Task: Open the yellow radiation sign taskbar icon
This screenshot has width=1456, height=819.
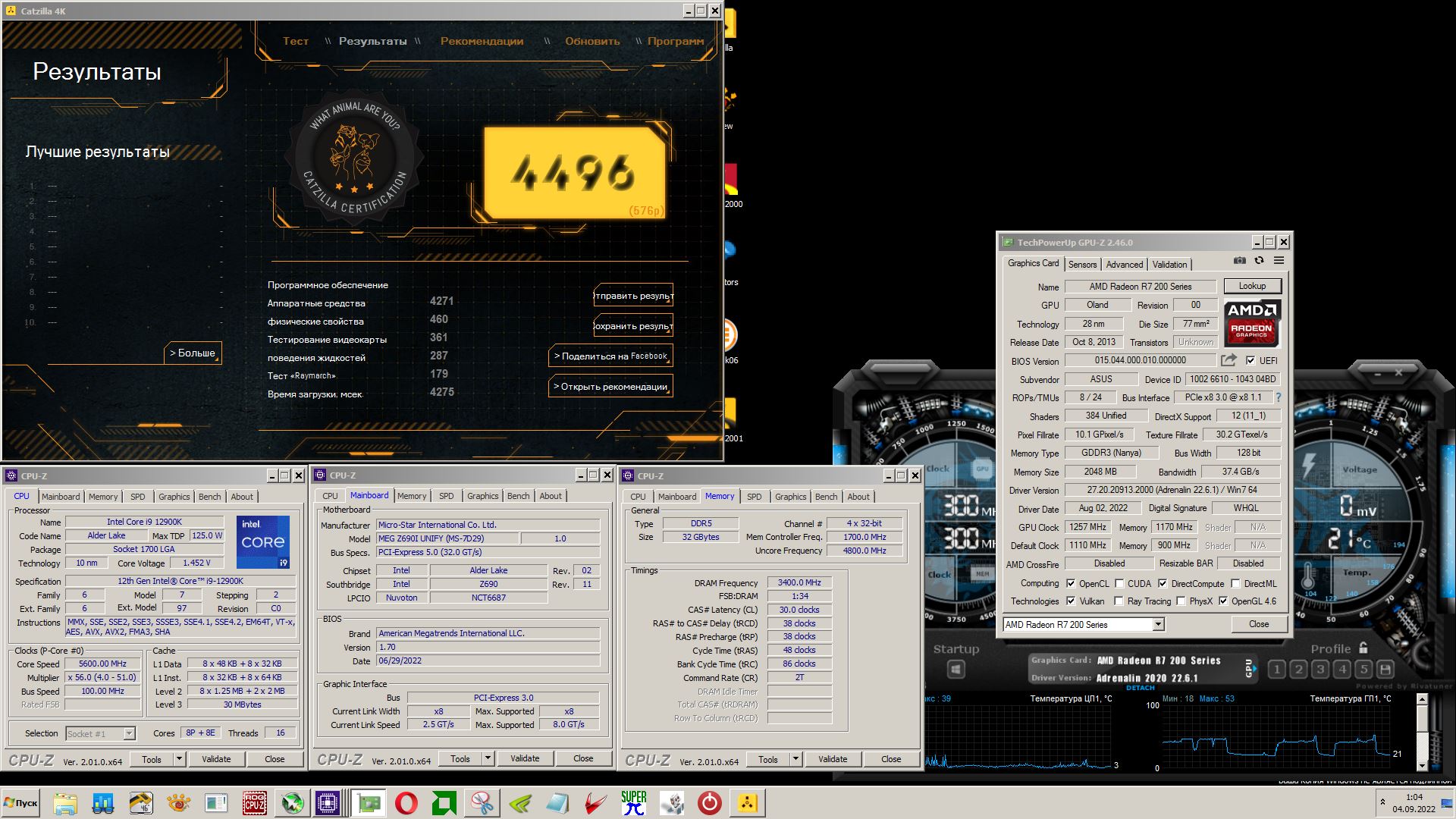Action: coord(748,802)
